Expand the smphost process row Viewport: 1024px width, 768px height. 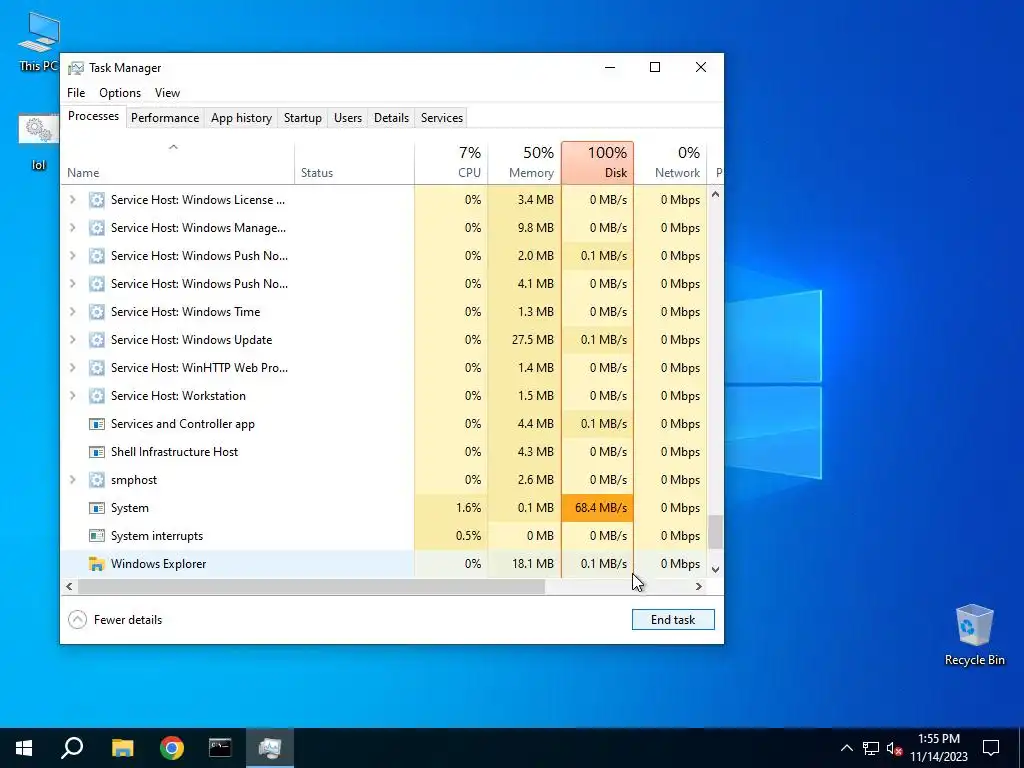(x=72, y=479)
